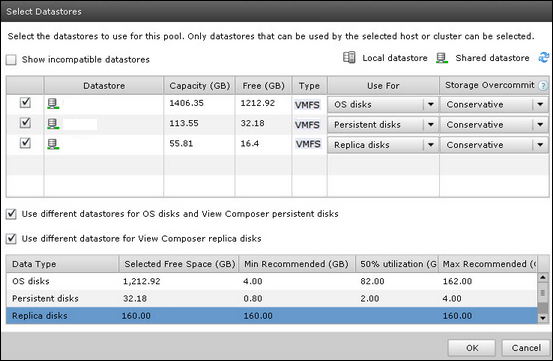Click the Storage Overcommit help icon
Image resolution: width=553 pixels, height=361 pixels.
(543, 86)
